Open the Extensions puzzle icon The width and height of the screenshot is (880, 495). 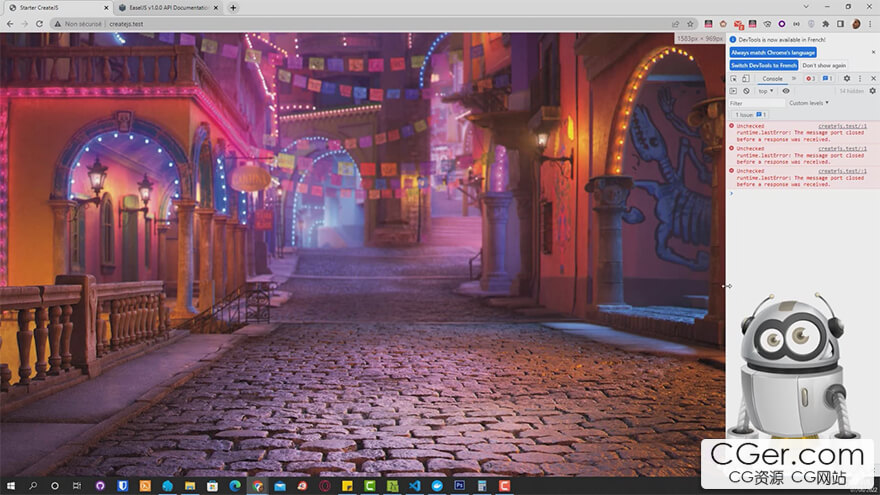point(826,24)
